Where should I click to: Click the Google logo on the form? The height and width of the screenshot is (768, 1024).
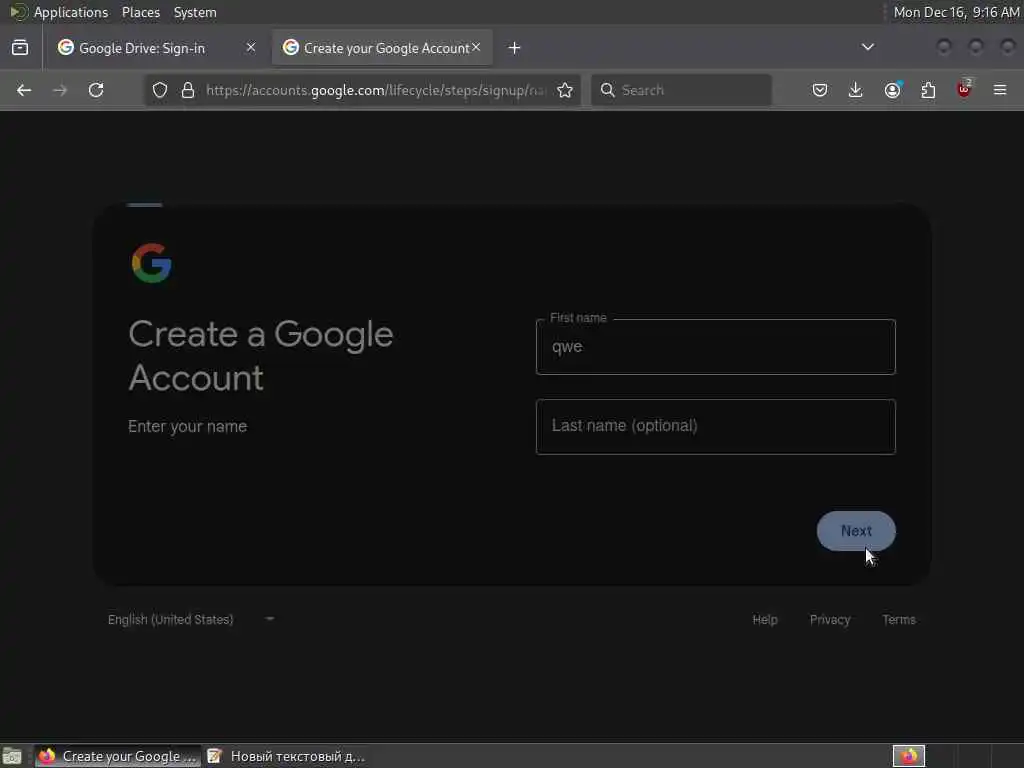point(152,263)
